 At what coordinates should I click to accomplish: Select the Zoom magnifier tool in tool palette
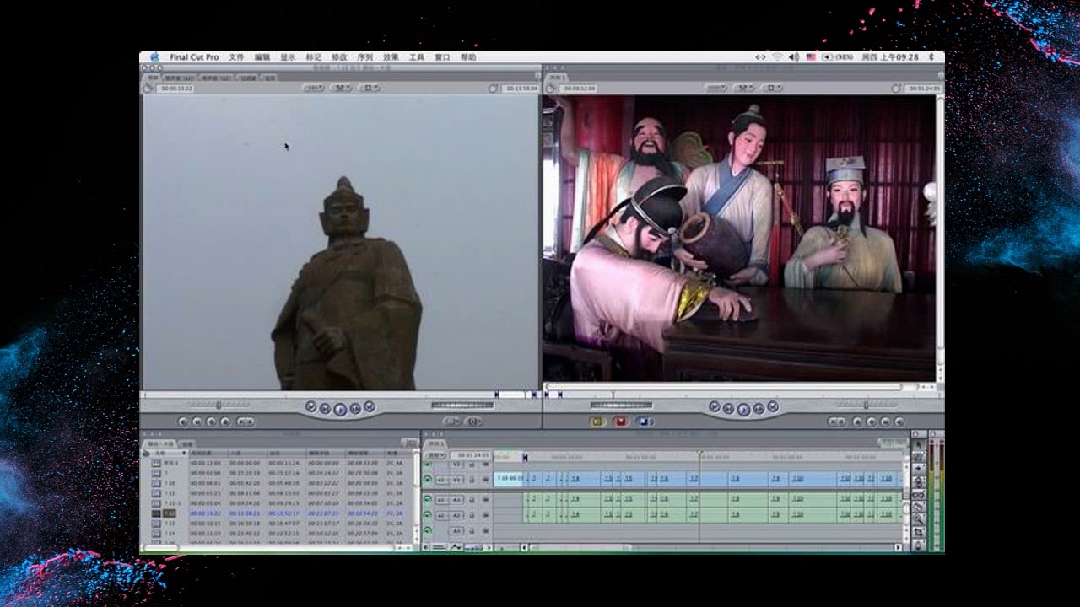pos(918,518)
